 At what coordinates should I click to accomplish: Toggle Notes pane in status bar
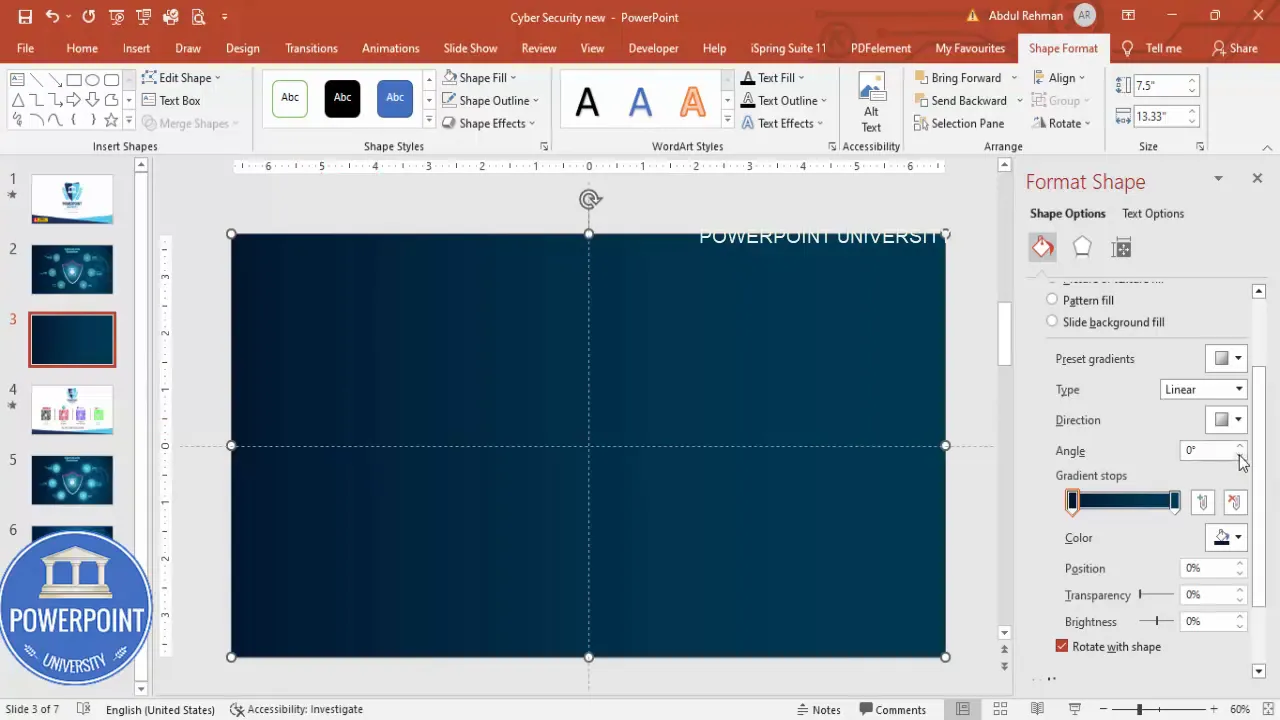tap(817, 709)
